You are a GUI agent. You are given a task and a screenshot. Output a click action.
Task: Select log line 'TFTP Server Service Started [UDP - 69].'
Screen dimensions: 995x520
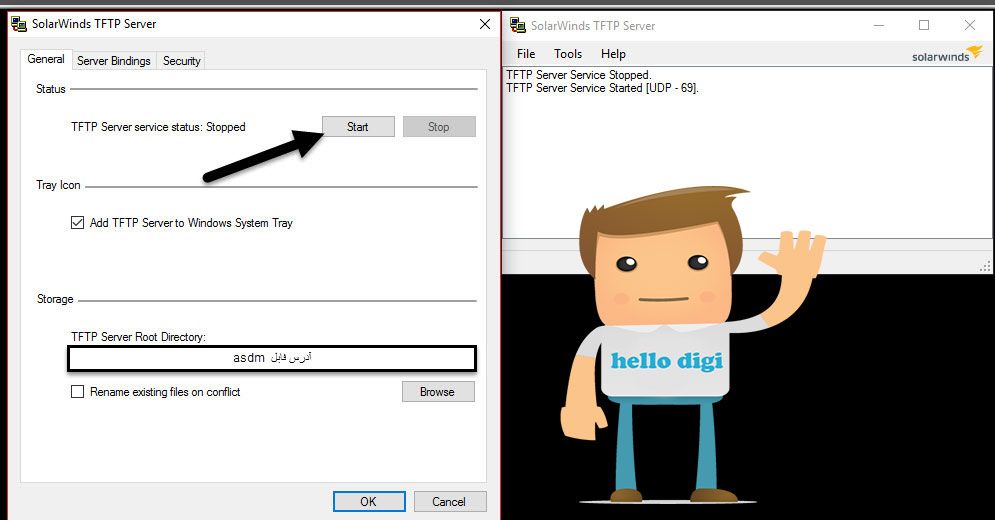(x=602, y=88)
